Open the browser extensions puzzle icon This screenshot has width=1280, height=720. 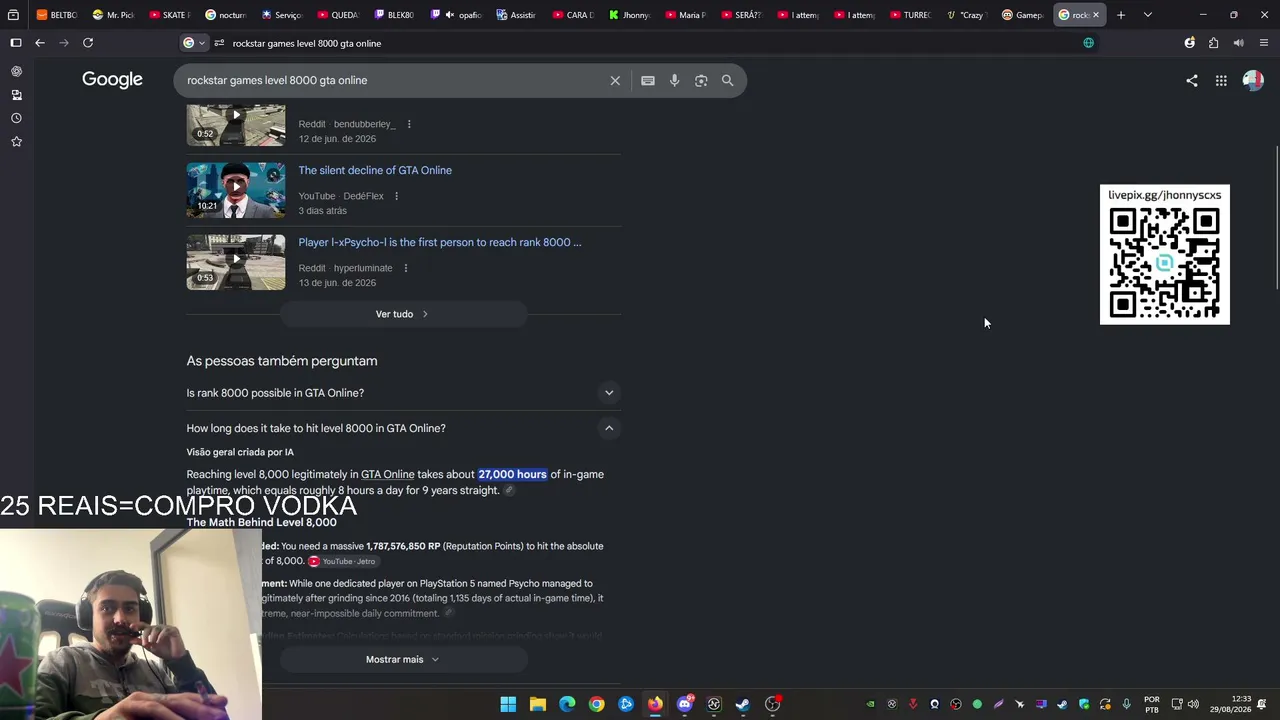(1213, 43)
